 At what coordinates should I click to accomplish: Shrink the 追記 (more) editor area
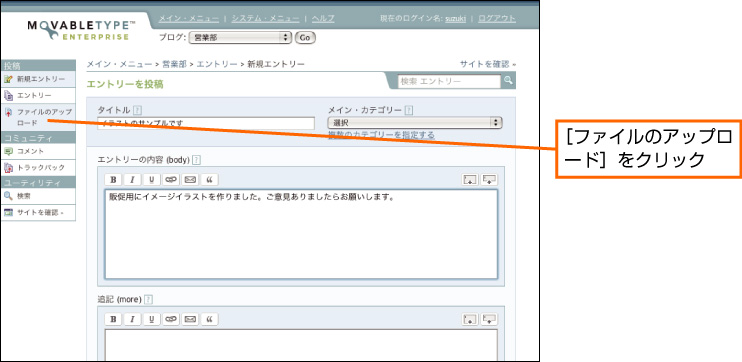click(x=489, y=319)
